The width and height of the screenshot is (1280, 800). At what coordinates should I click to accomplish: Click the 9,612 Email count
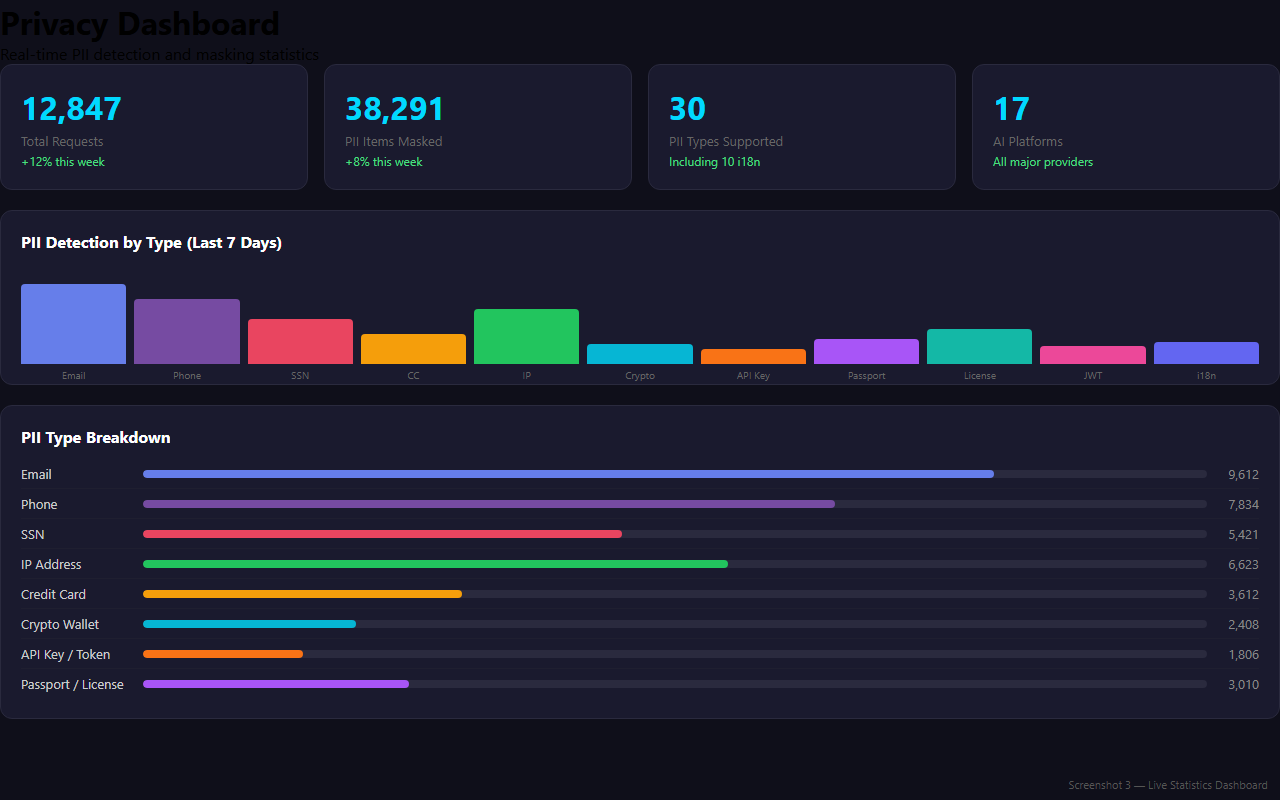[x=1243, y=474]
